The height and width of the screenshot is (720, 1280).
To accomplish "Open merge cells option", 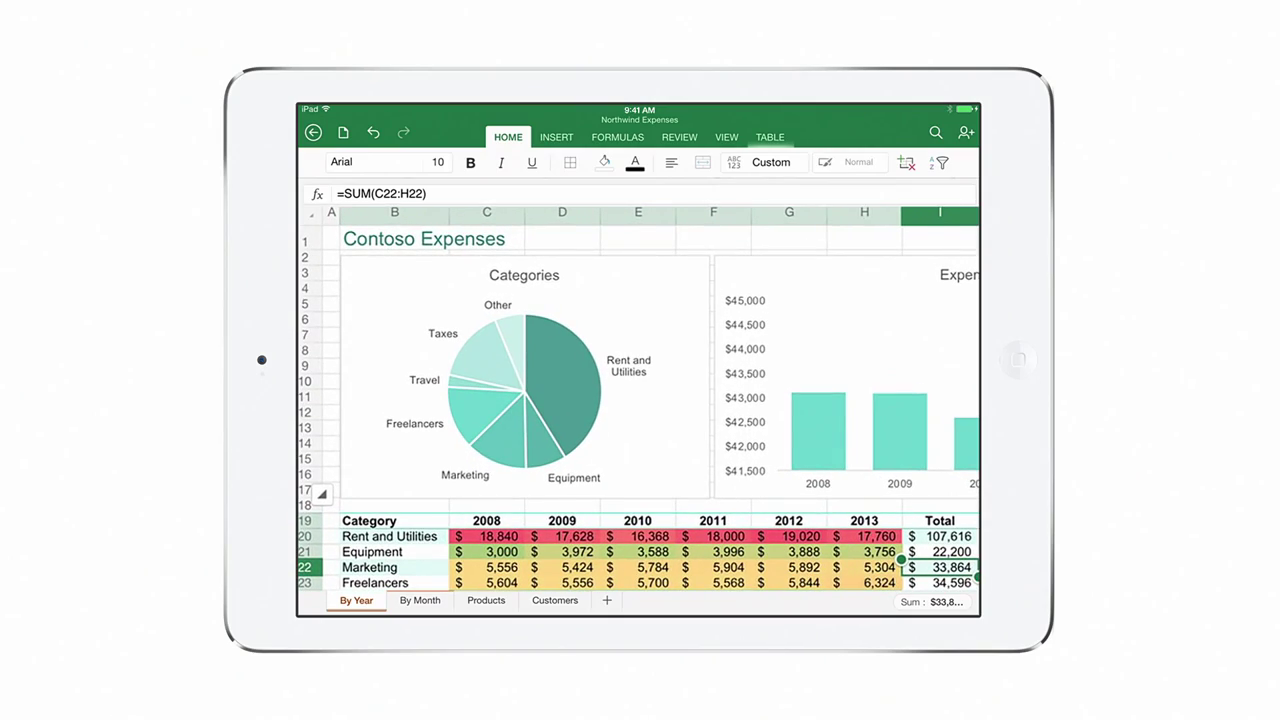I will [x=703, y=163].
